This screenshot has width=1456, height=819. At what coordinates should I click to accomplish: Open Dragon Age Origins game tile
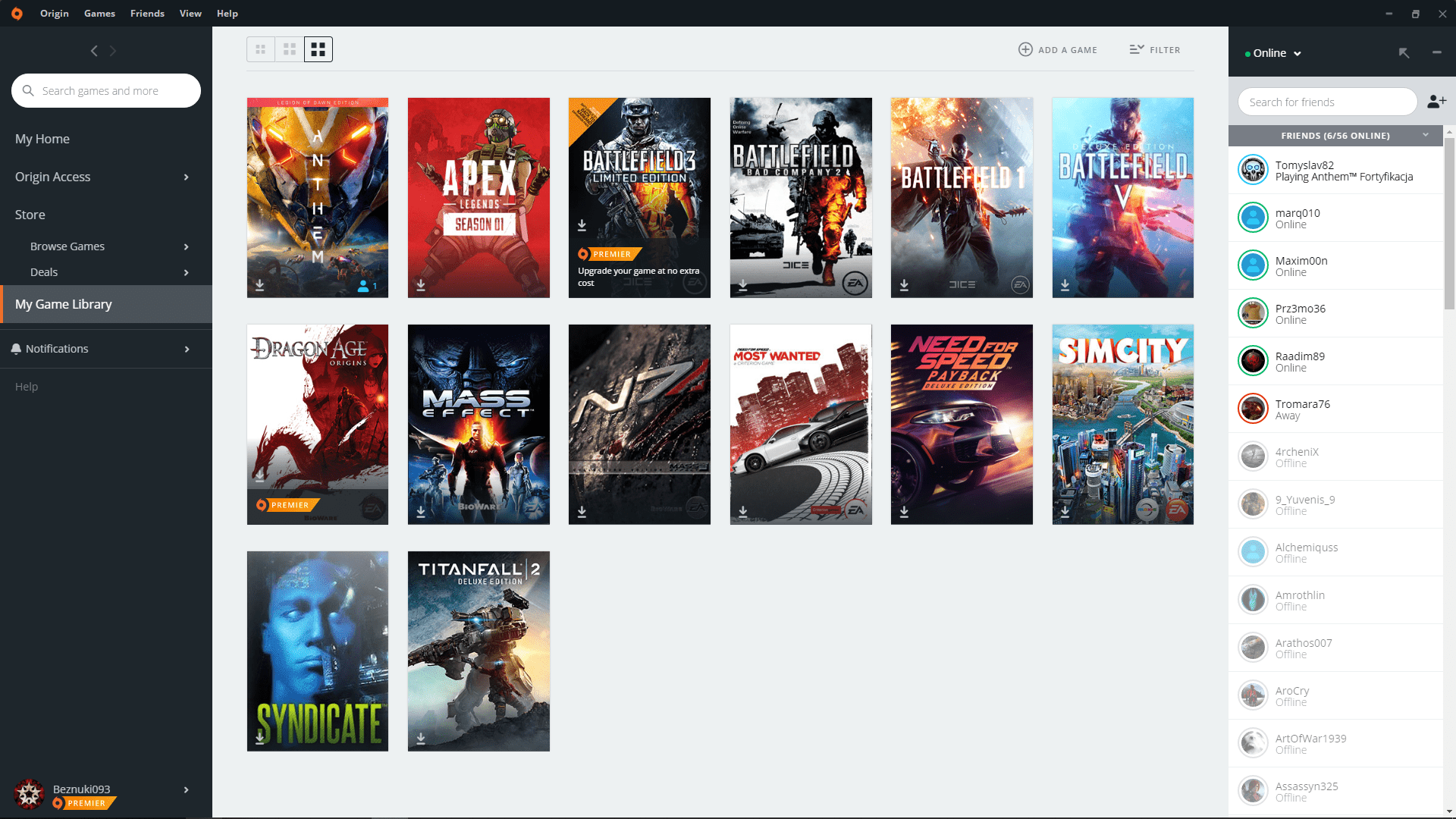pos(318,425)
